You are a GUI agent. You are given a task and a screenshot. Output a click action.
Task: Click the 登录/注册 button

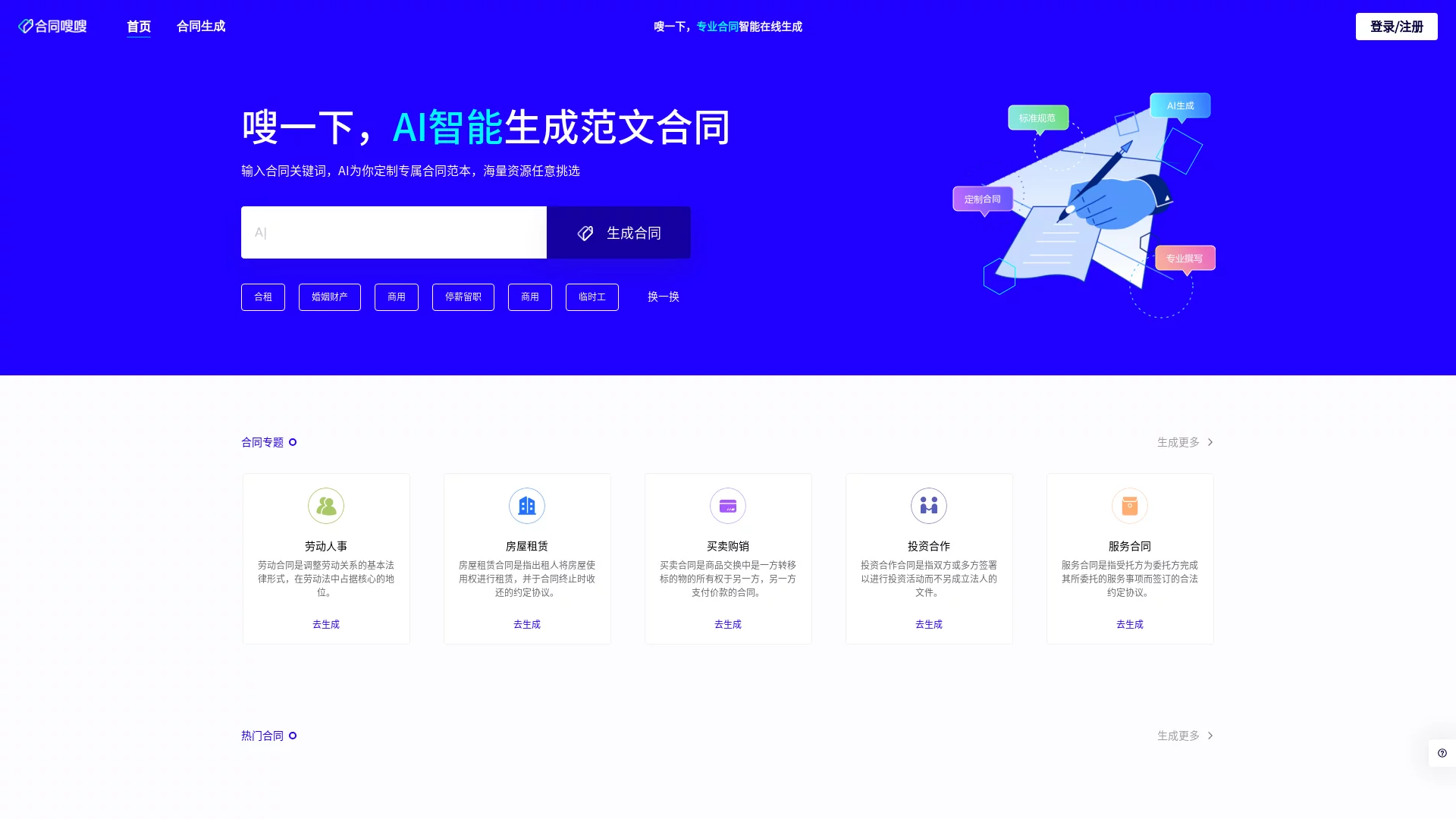[x=1396, y=26]
